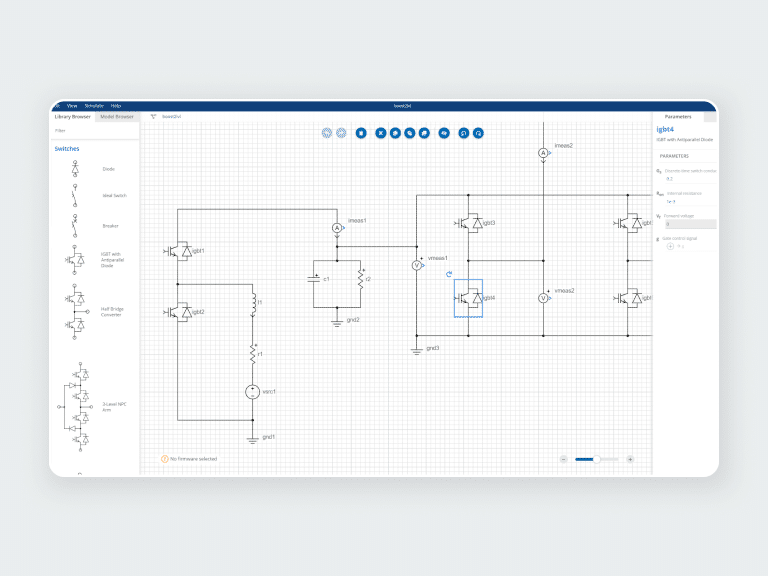The height and width of the screenshot is (576, 768).
Task: Pick the Breaker symbol in library
Action: (75, 226)
